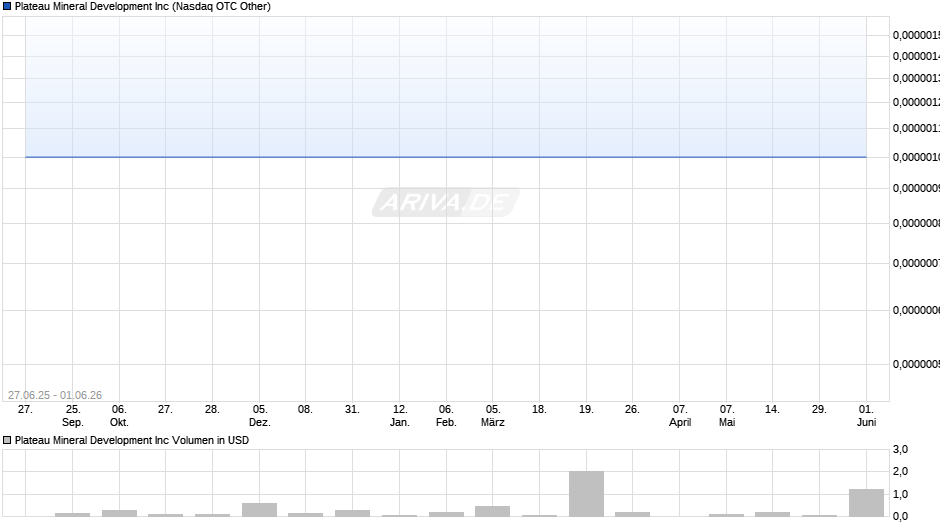Click the '31.' x-axis label
940x526 pixels.
352,409
